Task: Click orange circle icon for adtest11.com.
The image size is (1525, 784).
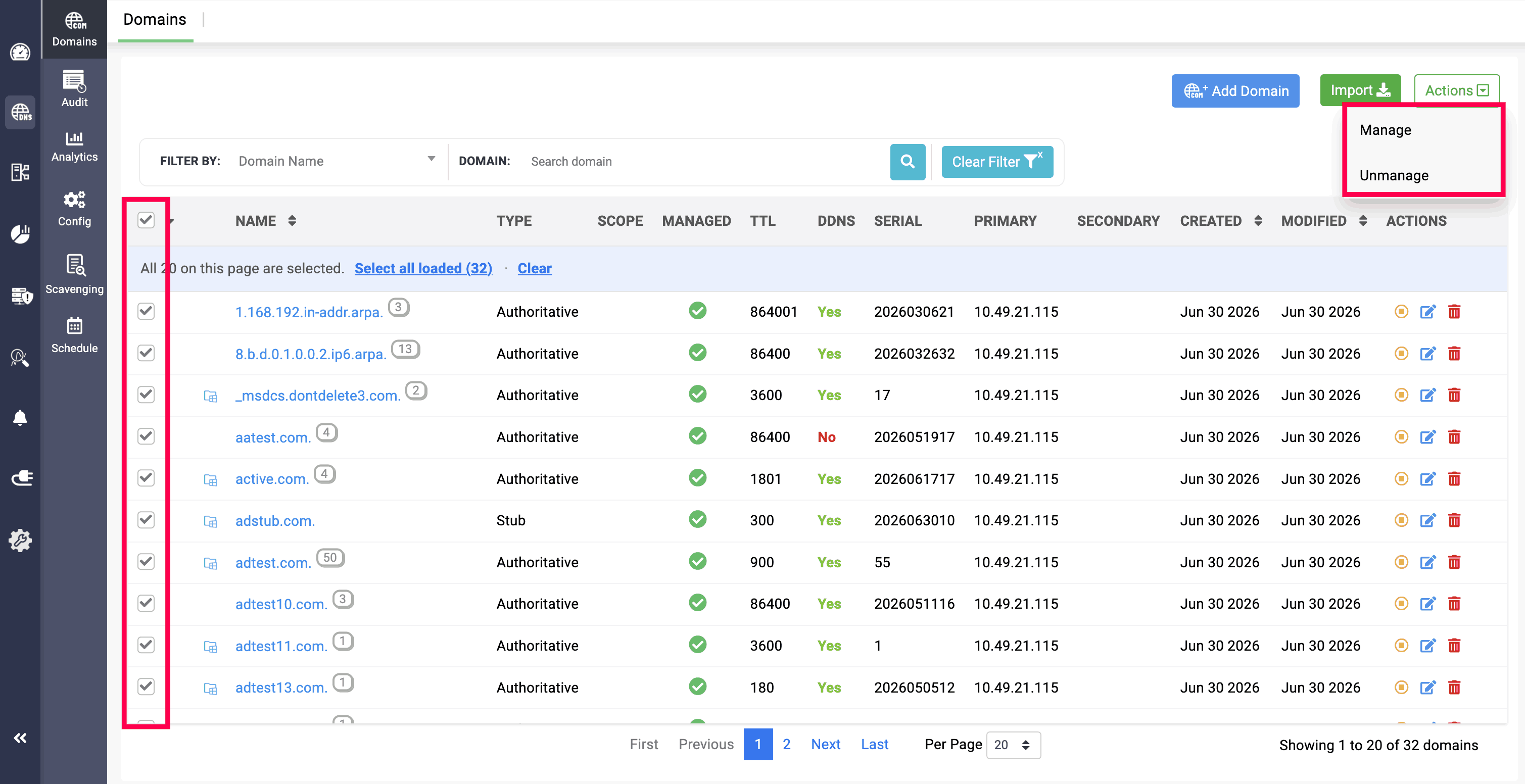Action: point(1401,646)
